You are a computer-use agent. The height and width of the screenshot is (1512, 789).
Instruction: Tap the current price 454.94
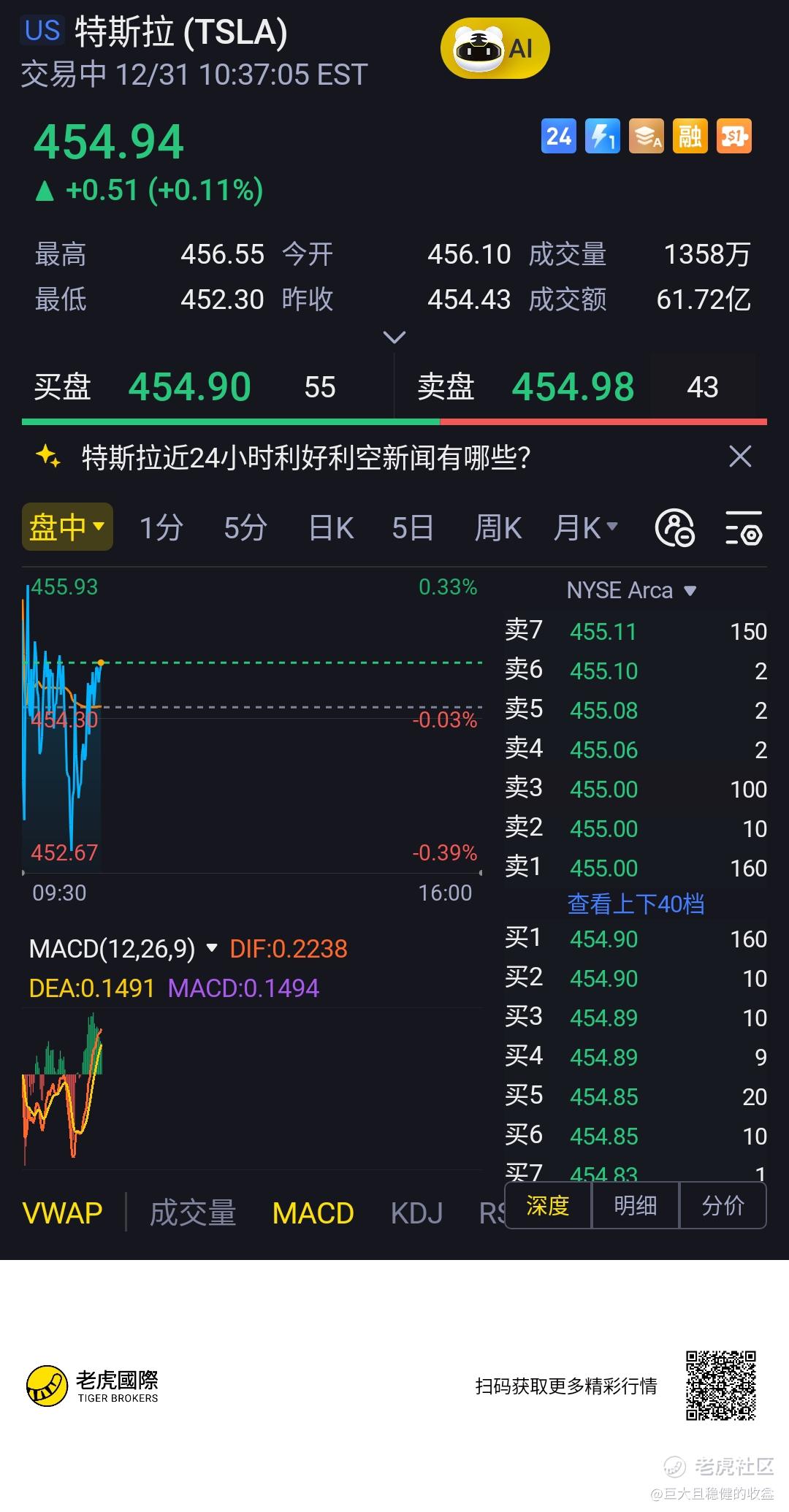109,142
